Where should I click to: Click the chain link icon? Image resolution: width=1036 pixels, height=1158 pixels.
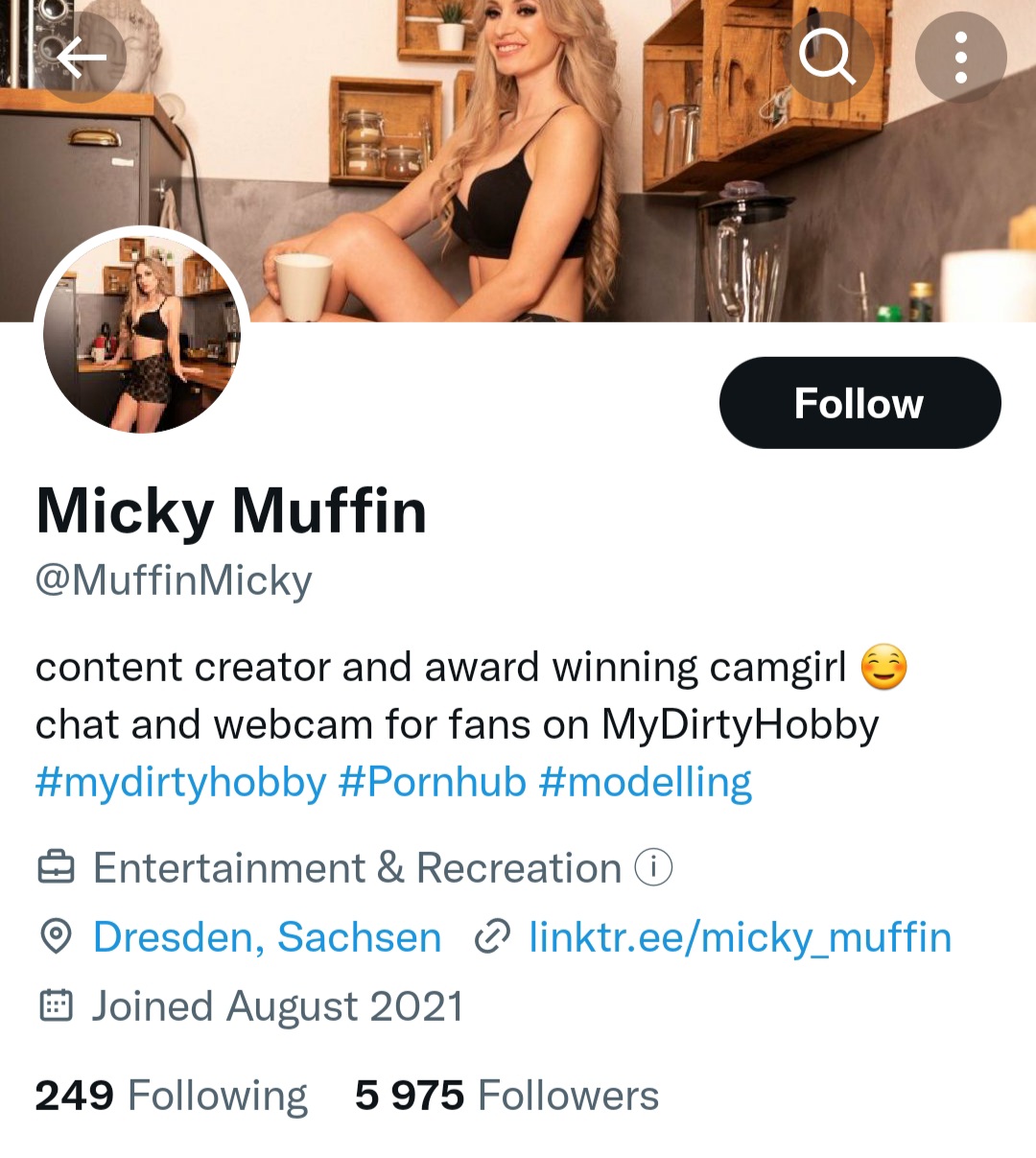click(492, 936)
